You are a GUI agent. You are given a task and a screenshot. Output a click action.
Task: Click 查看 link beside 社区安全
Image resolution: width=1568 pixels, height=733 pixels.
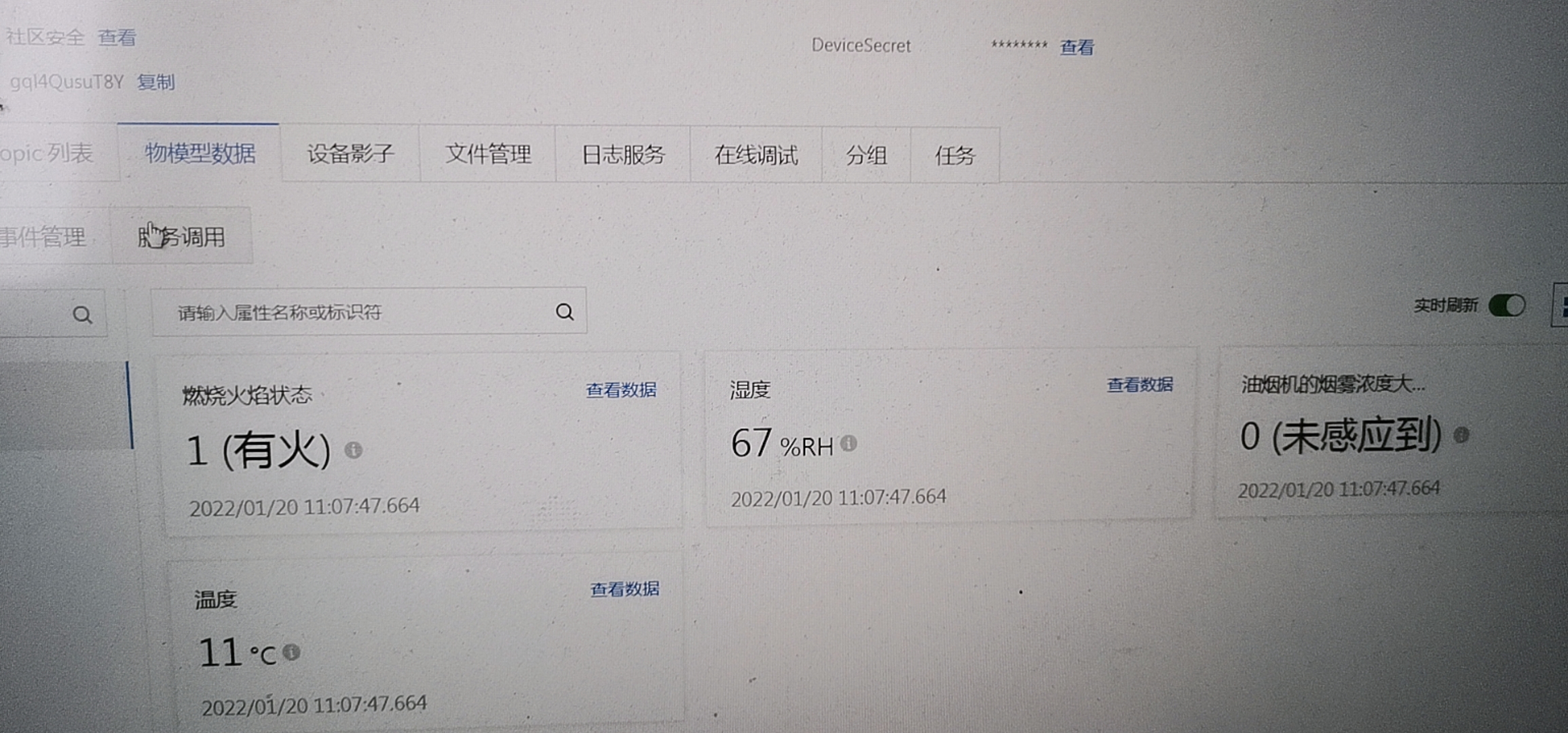[x=117, y=37]
